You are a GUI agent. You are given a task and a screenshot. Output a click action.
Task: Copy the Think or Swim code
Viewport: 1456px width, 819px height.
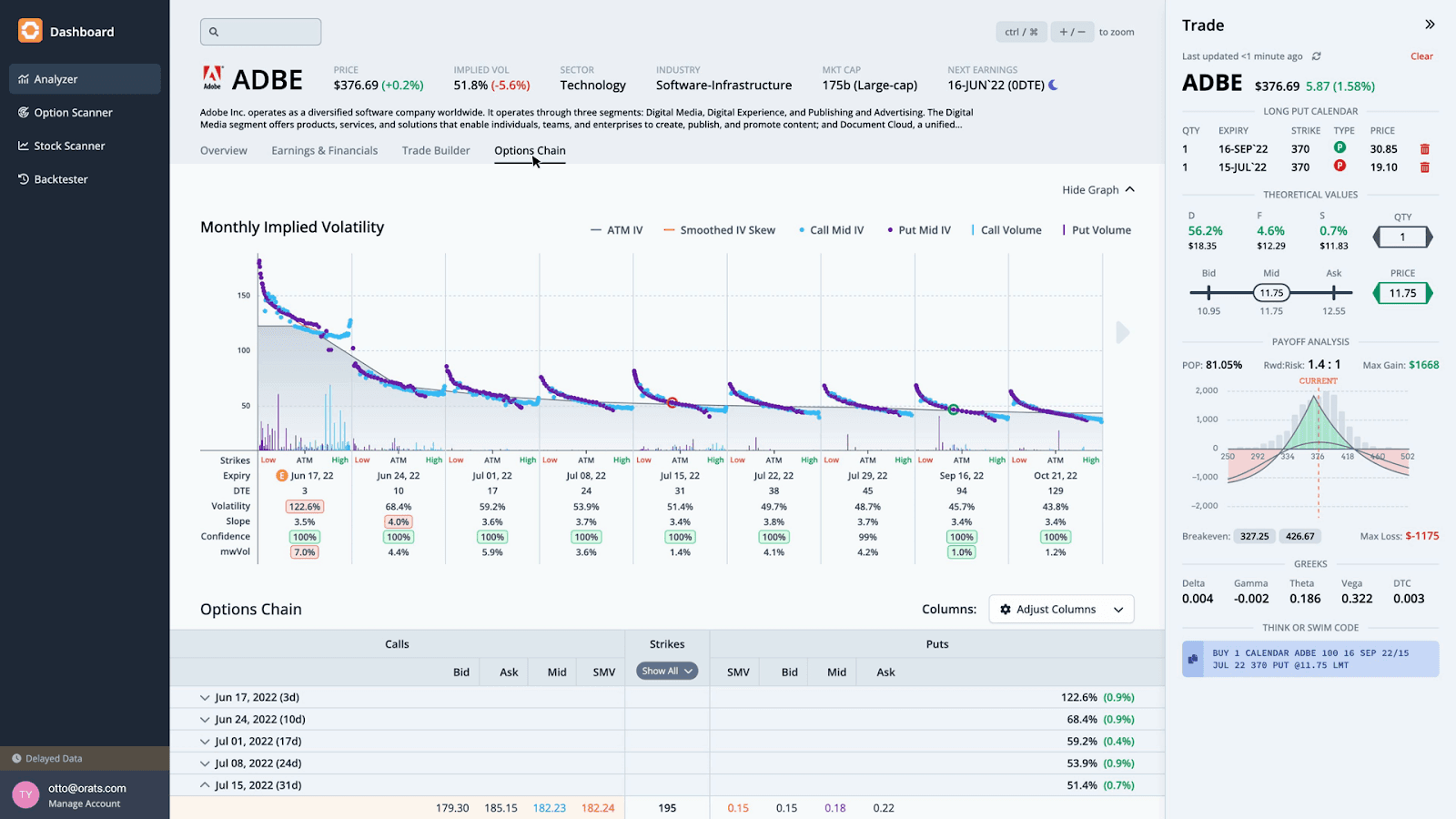pos(1193,659)
